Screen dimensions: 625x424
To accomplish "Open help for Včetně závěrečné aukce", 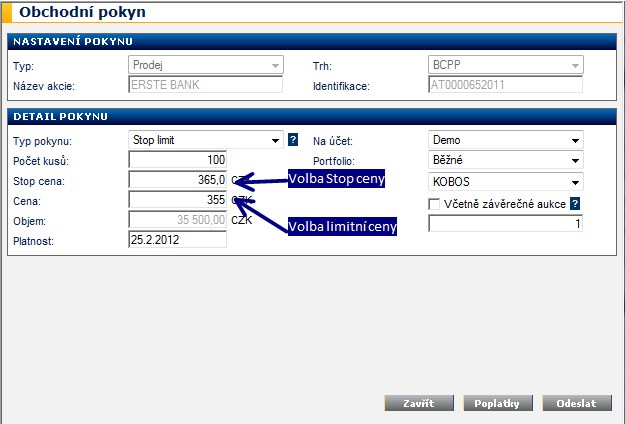I will pos(576,204).
